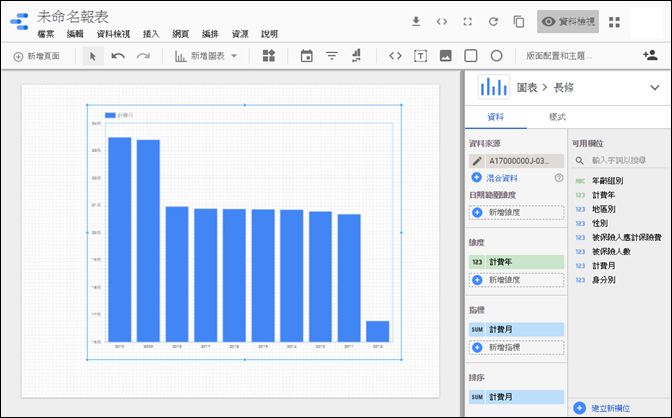
Task: Insert a text box
Action: (x=420, y=56)
